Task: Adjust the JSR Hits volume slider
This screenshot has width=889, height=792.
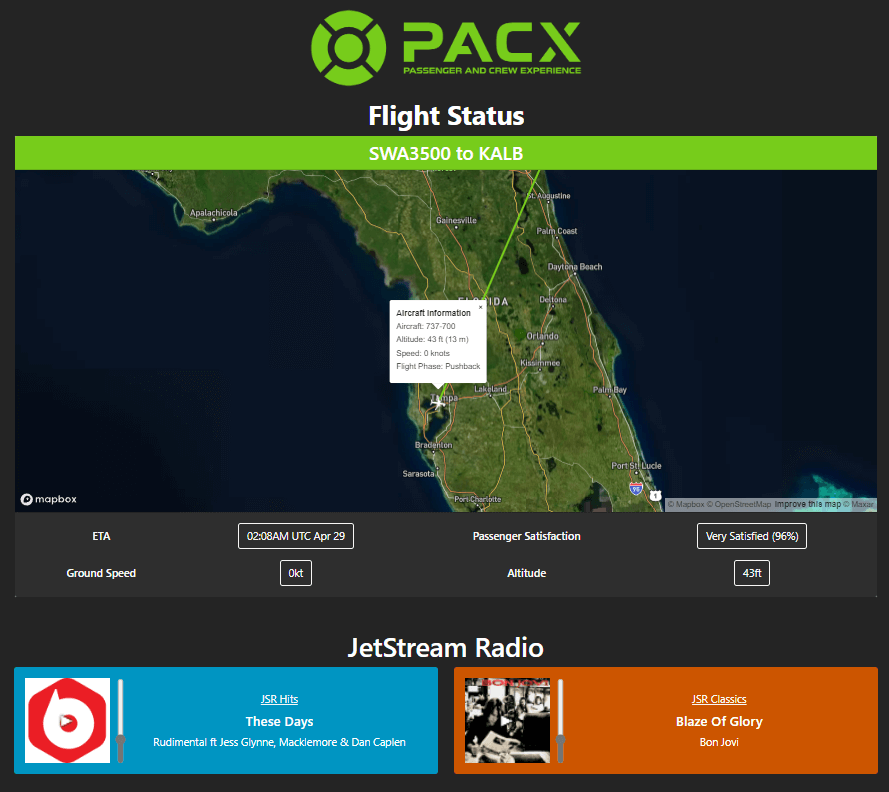Action: tap(120, 721)
